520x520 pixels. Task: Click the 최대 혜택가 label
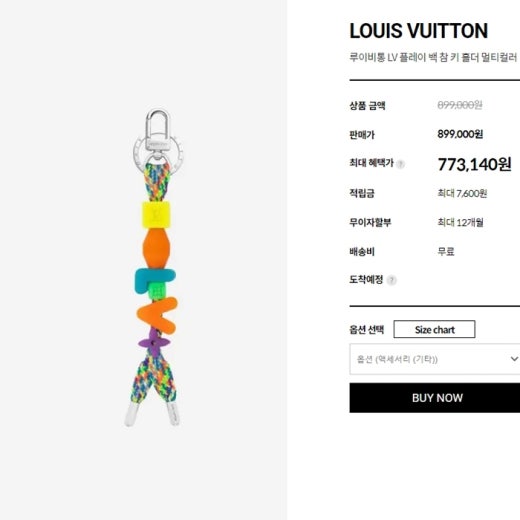[x=371, y=163]
